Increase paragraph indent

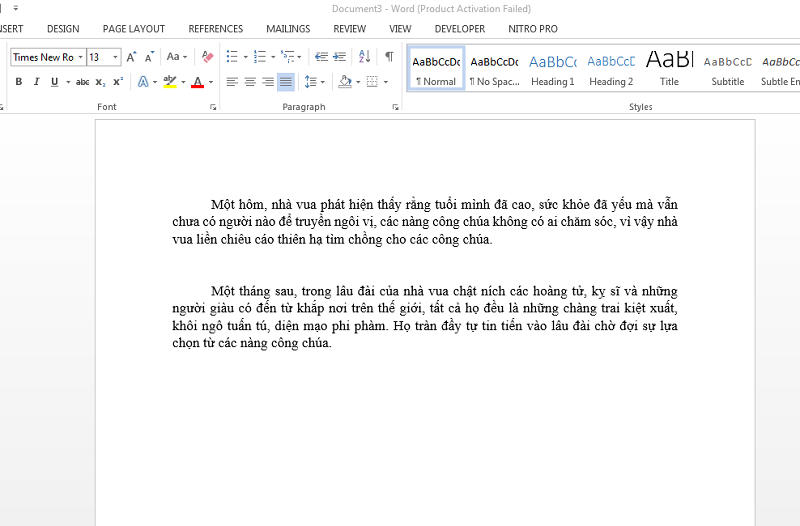click(x=339, y=57)
